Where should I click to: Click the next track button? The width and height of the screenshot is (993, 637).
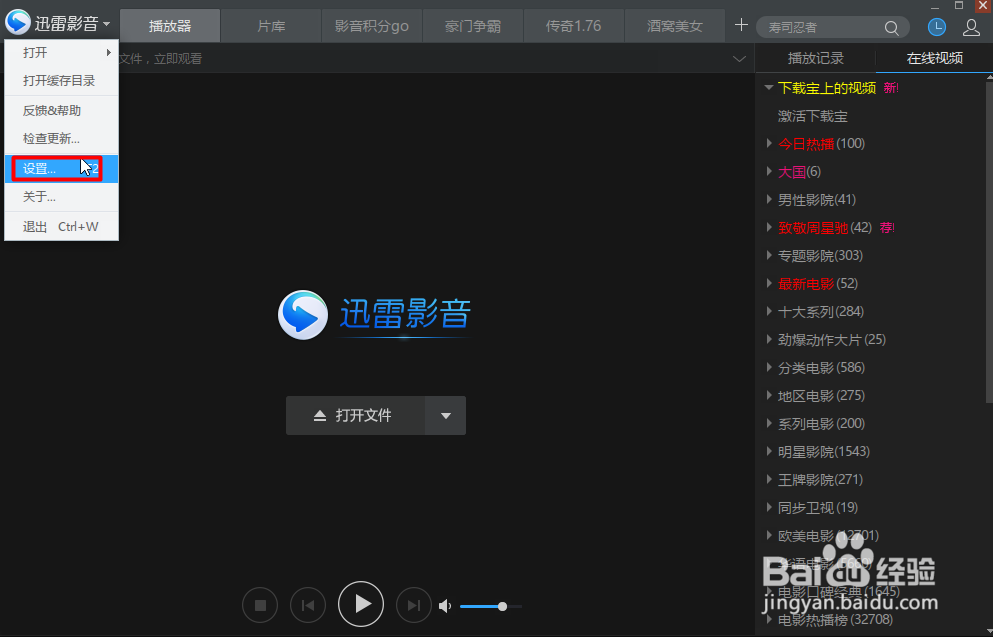coord(414,606)
